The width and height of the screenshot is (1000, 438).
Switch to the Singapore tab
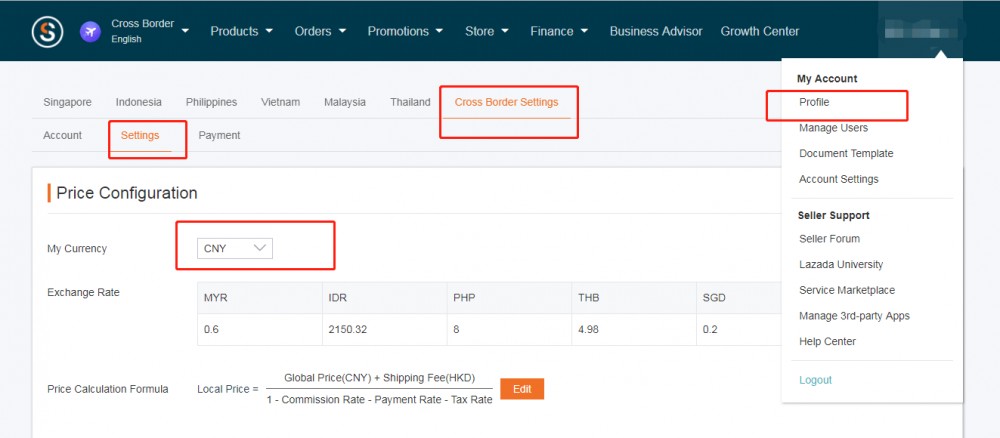coord(67,102)
